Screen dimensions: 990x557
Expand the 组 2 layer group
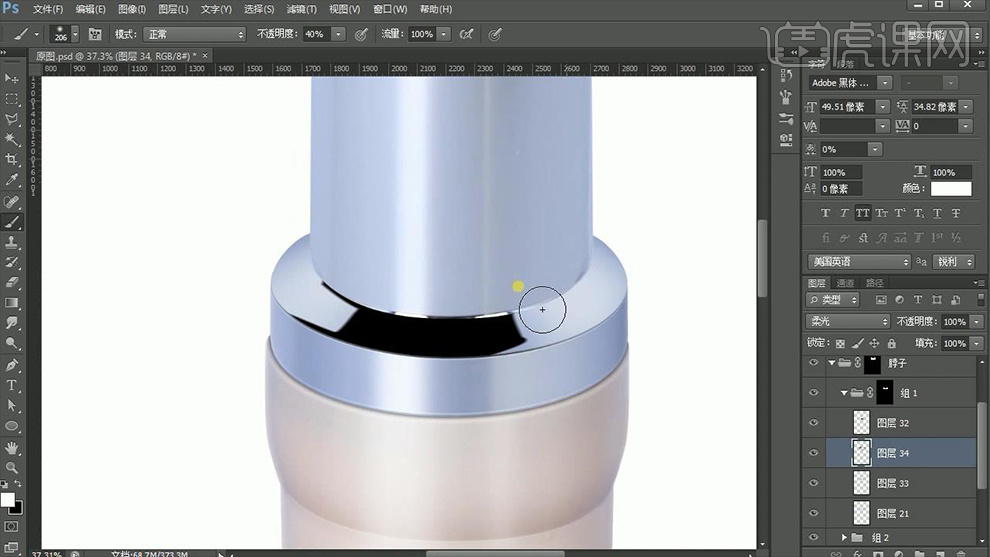point(844,538)
